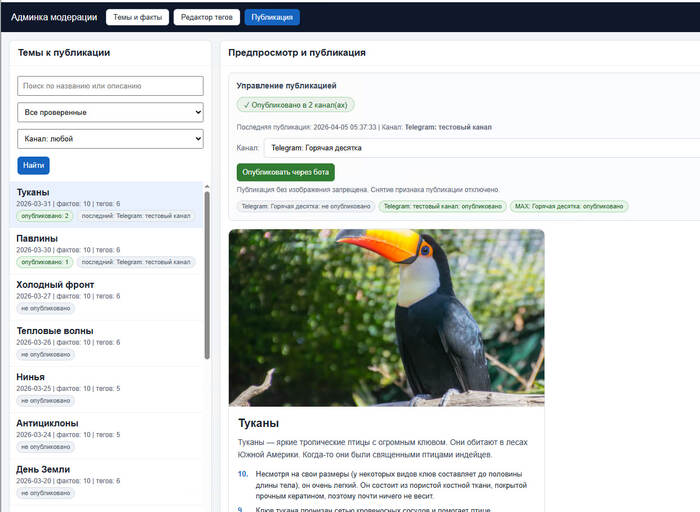Expand the Канал: любой dropdown

[110, 139]
